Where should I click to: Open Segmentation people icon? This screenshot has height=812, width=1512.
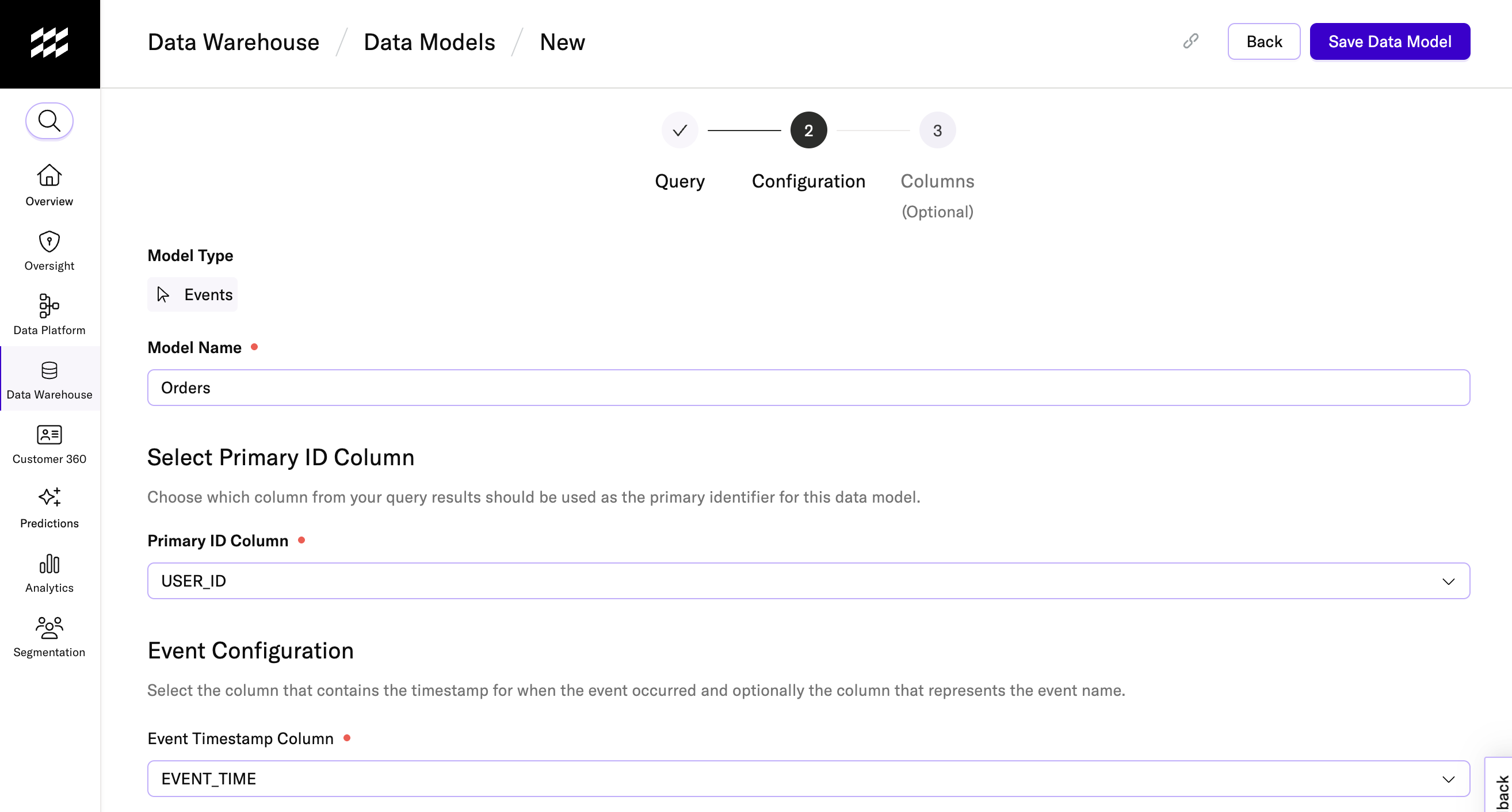[x=49, y=628]
